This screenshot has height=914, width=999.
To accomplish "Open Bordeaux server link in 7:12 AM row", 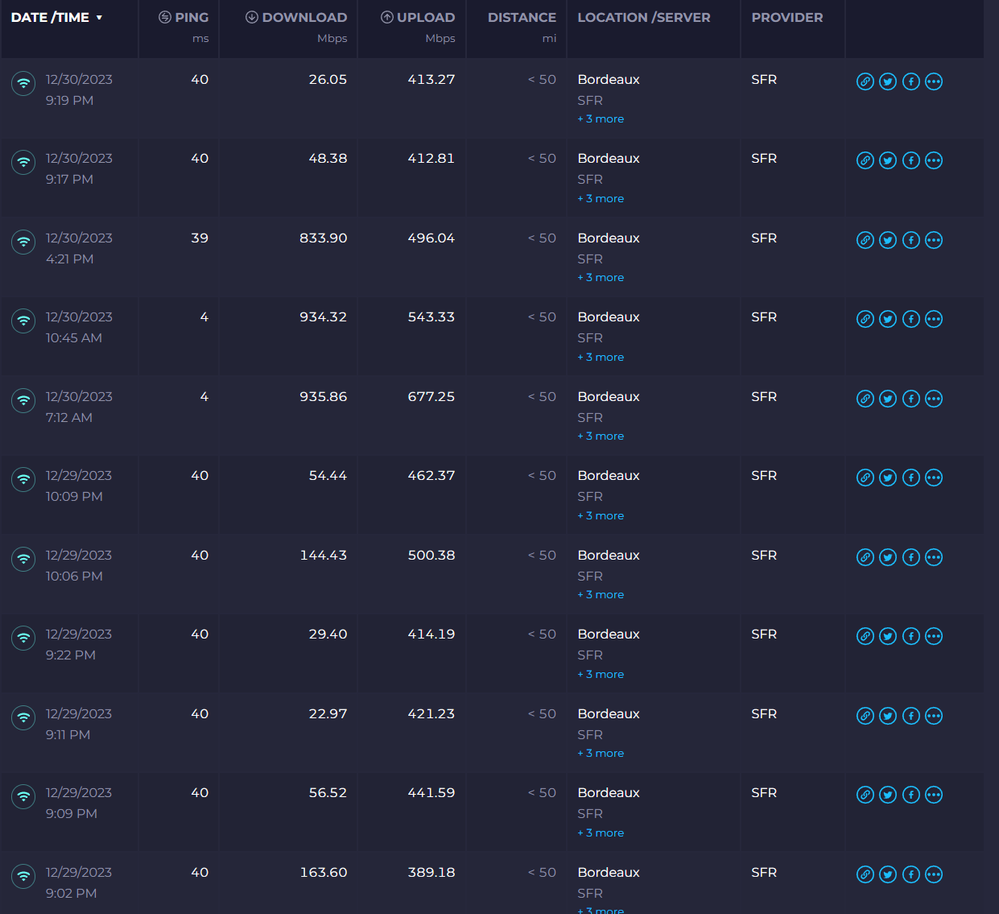I will pyautogui.click(x=608, y=397).
